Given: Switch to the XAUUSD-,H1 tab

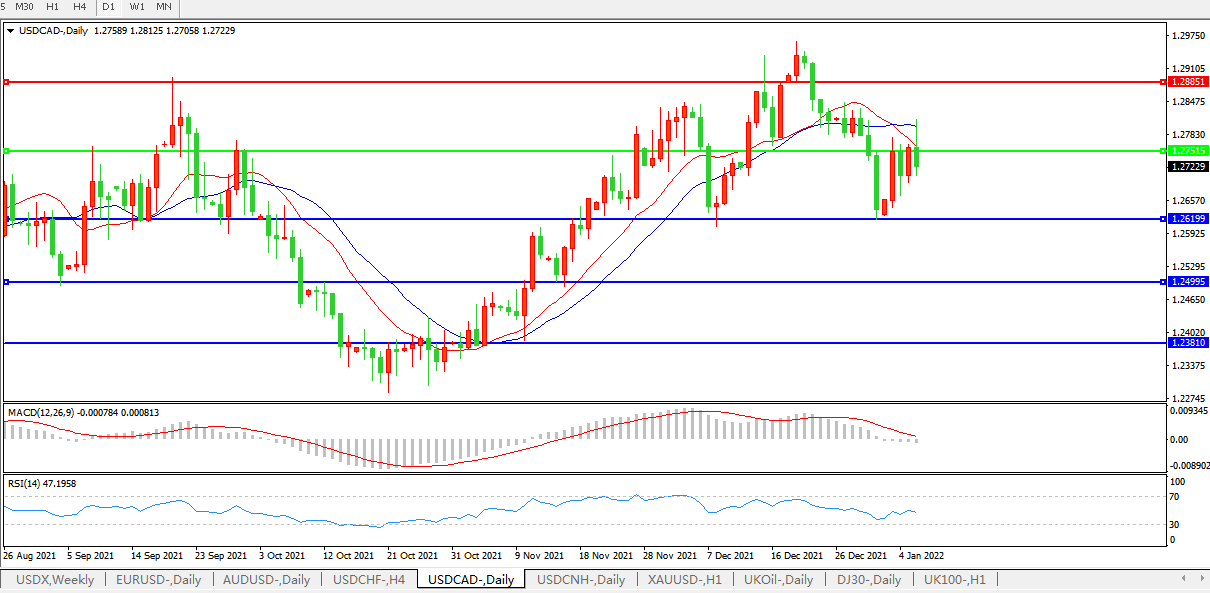Looking at the screenshot, I should click(685, 580).
